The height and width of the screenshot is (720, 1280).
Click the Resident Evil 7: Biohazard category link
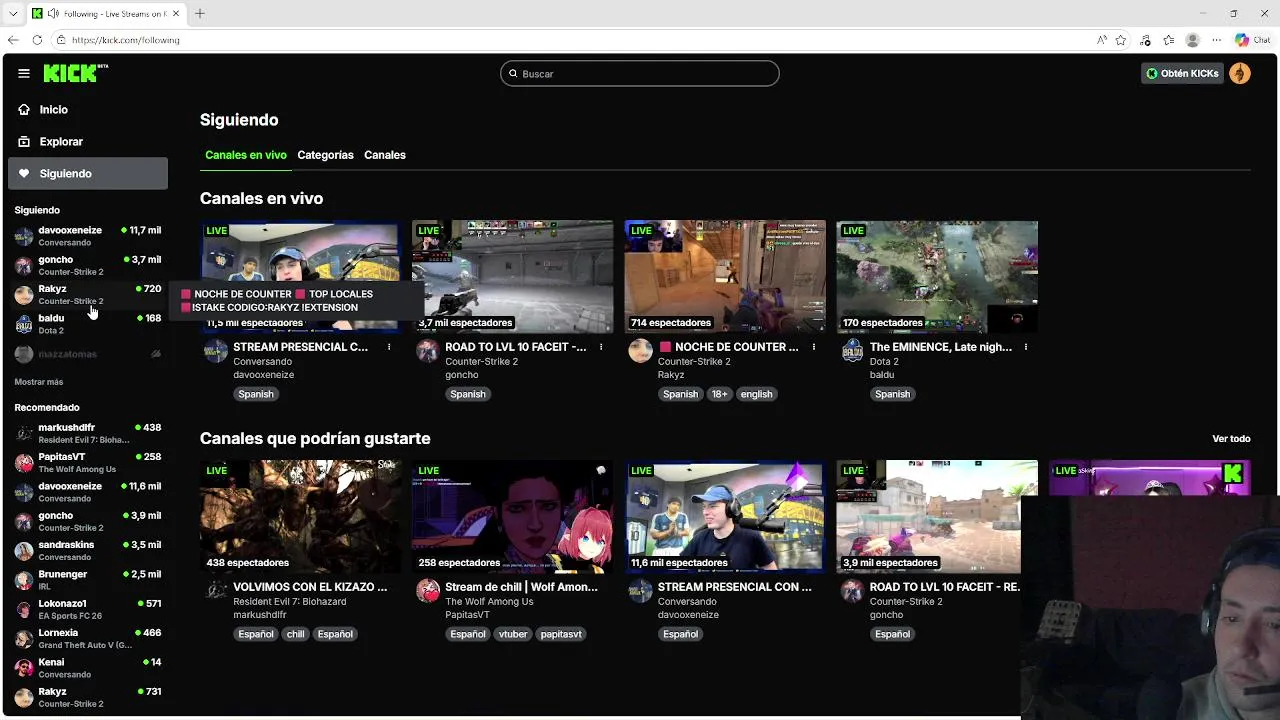(290, 602)
